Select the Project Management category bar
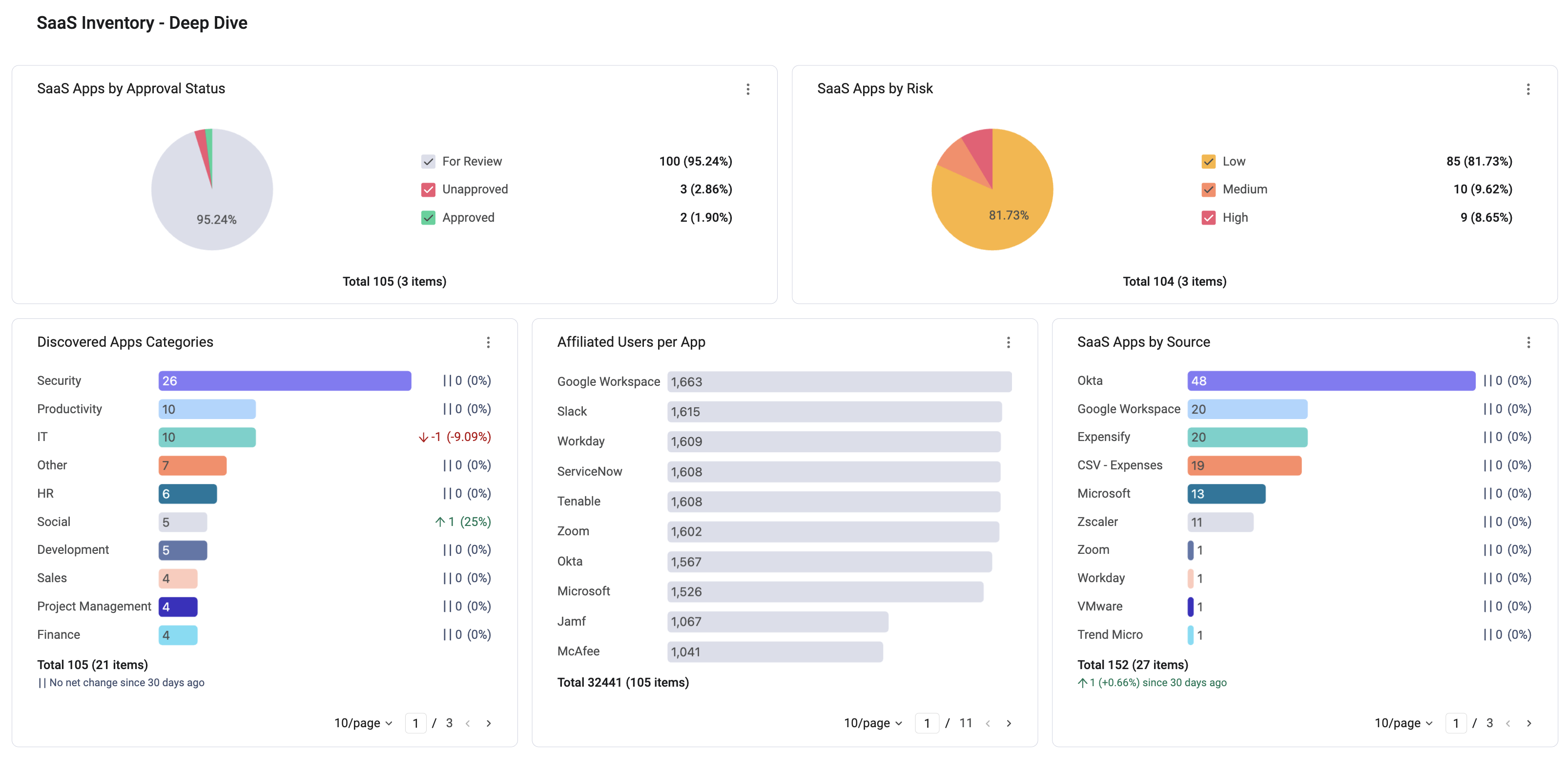Viewport: 1568px width, 757px height. click(x=178, y=607)
